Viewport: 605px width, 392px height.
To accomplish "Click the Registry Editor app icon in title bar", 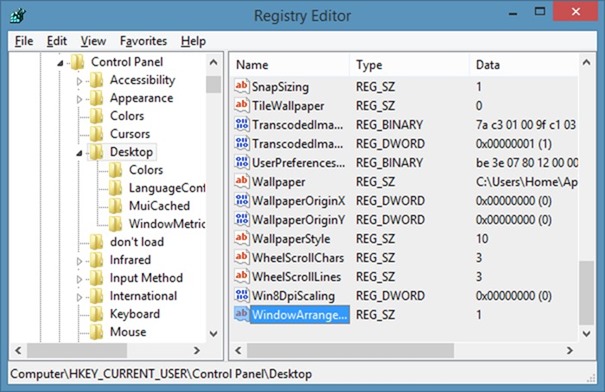I will click(18, 16).
